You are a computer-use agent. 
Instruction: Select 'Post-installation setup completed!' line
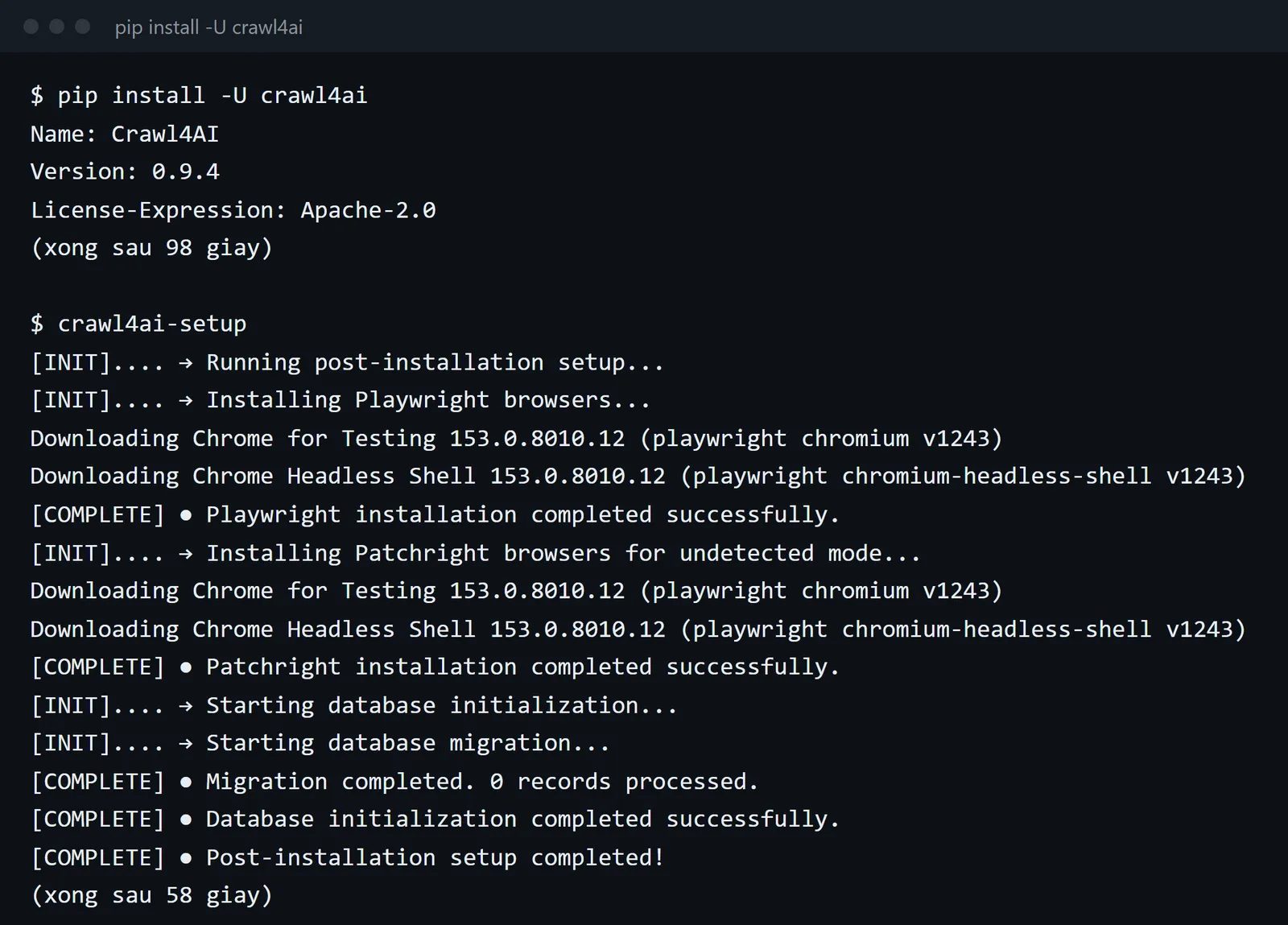point(348,857)
